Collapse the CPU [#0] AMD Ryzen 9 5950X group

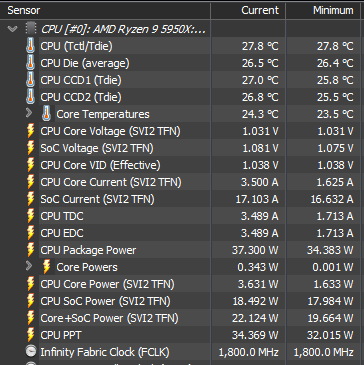click(12, 29)
